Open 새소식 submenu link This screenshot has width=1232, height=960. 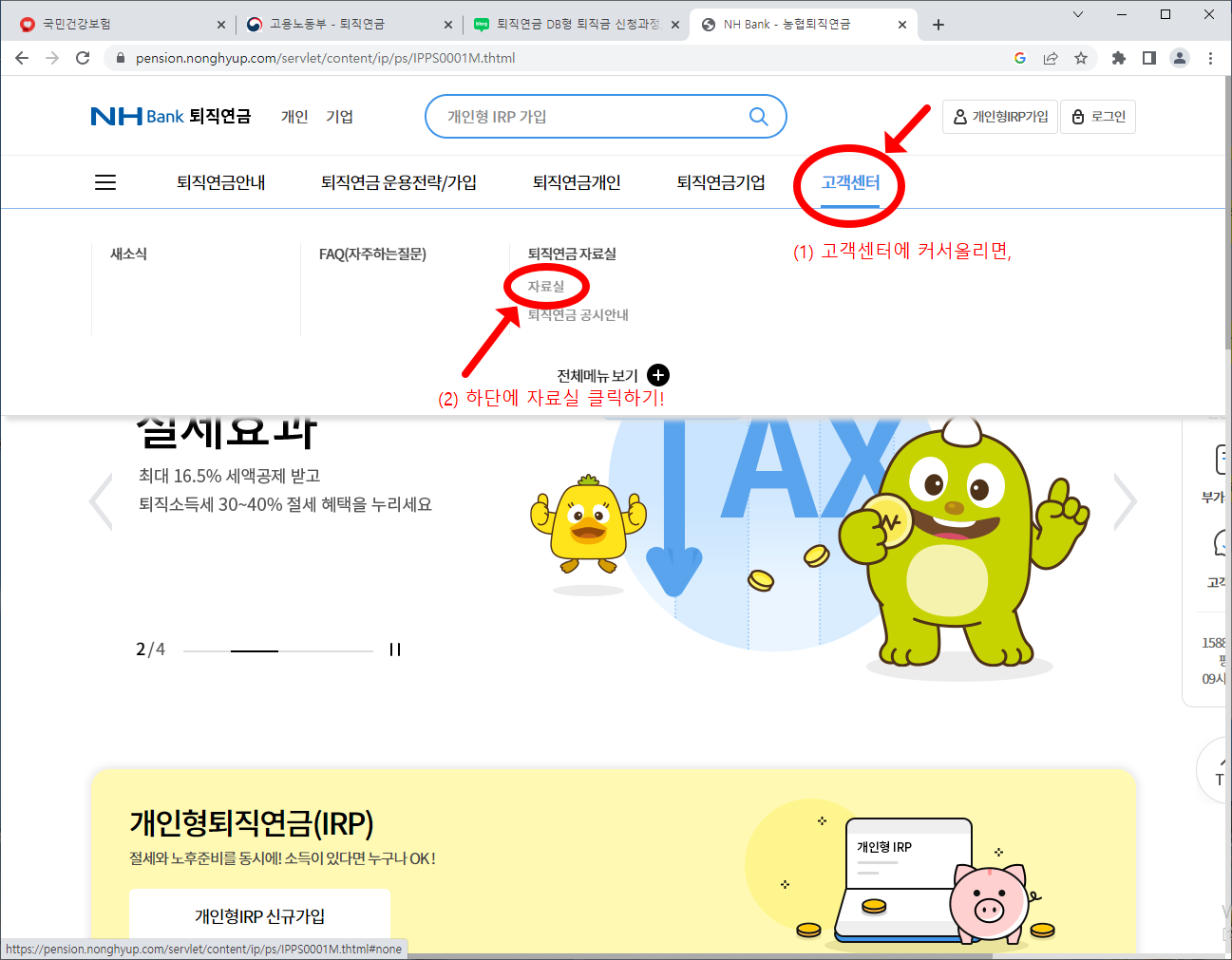coord(128,254)
